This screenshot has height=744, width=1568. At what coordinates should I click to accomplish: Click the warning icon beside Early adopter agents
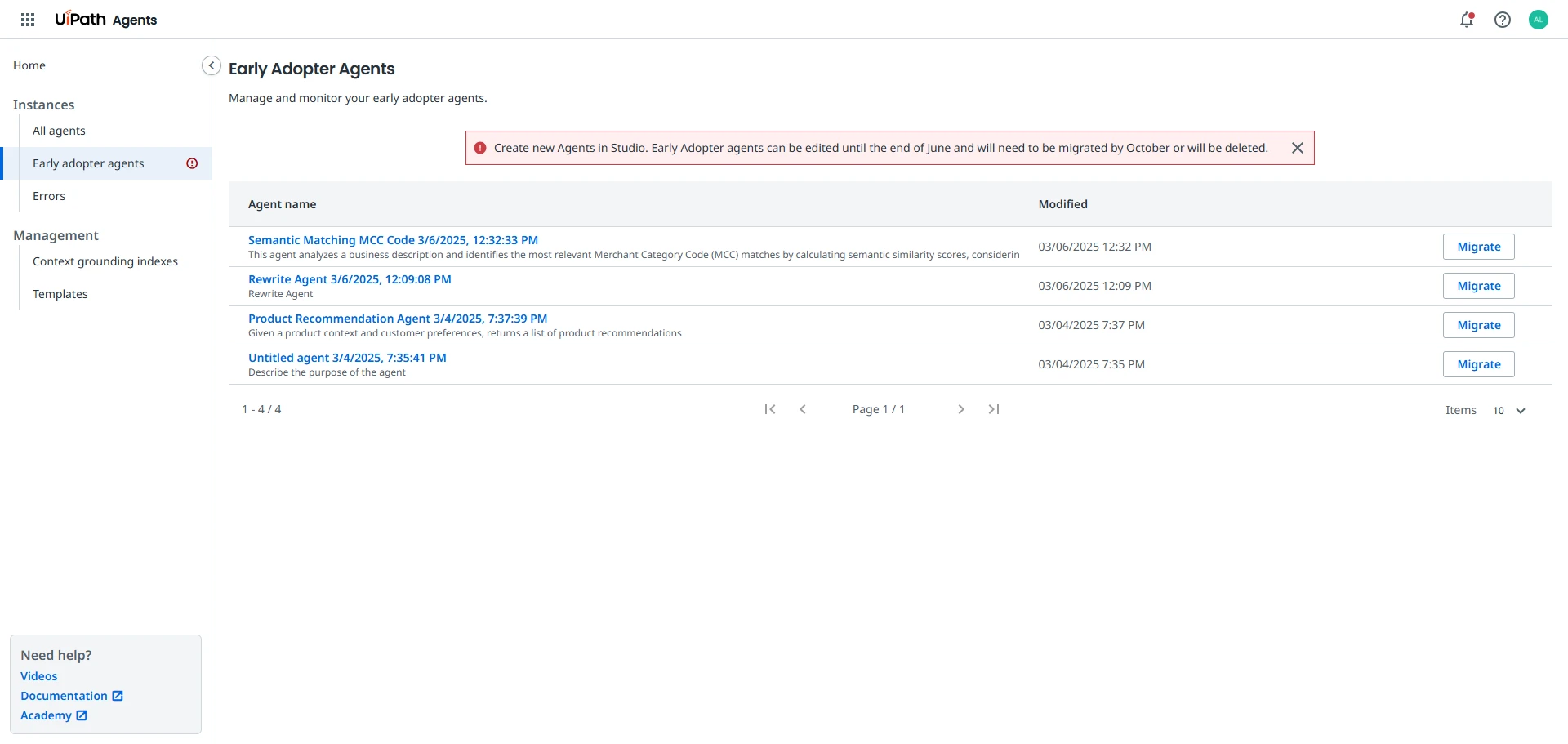(192, 163)
